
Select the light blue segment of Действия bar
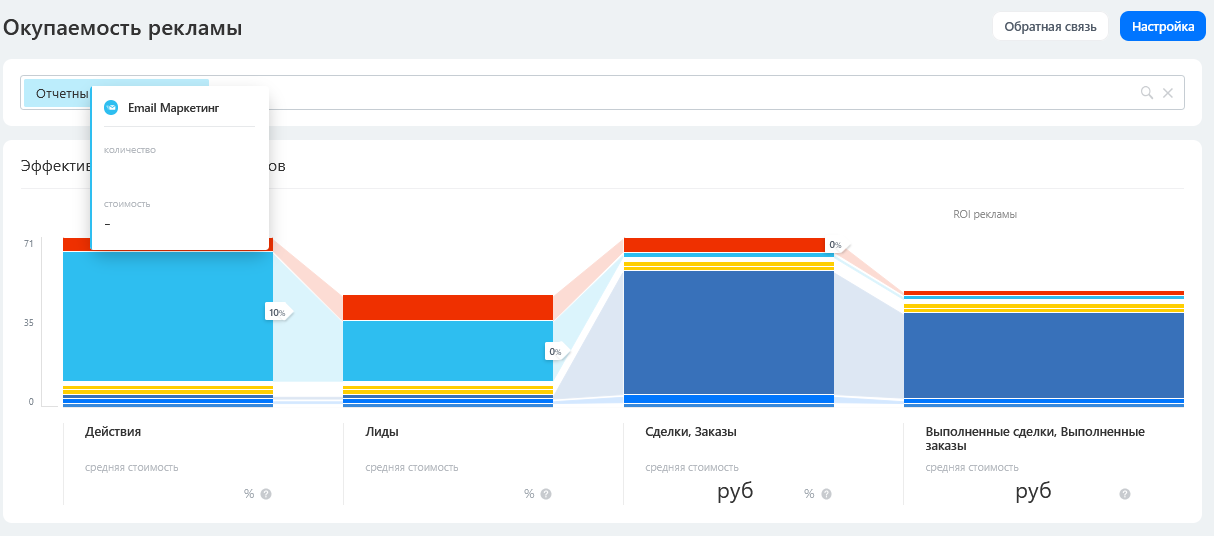[168, 316]
